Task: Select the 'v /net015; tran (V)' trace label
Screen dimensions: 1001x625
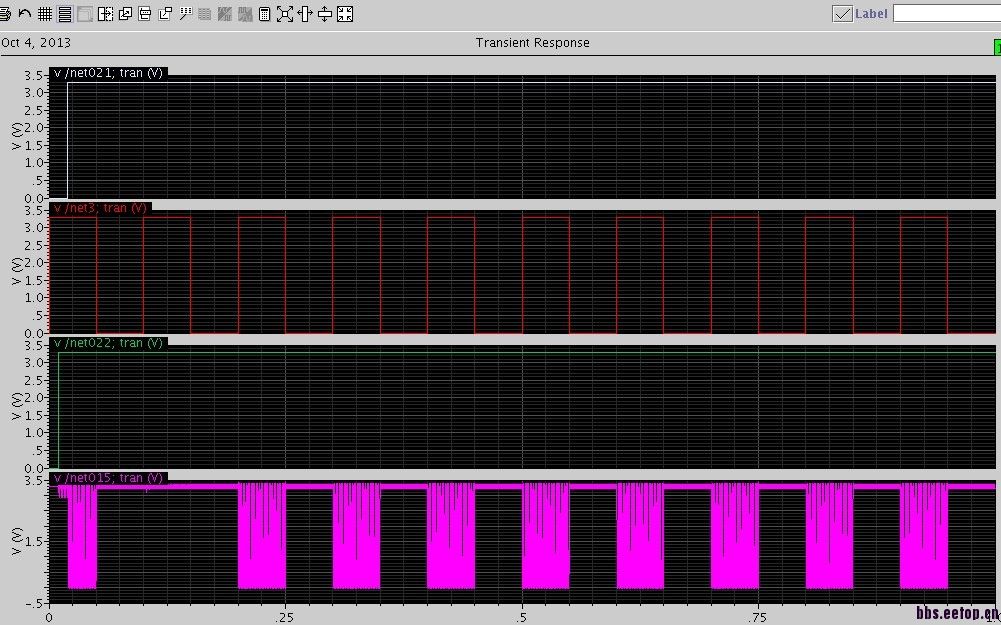Action: coord(109,478)
